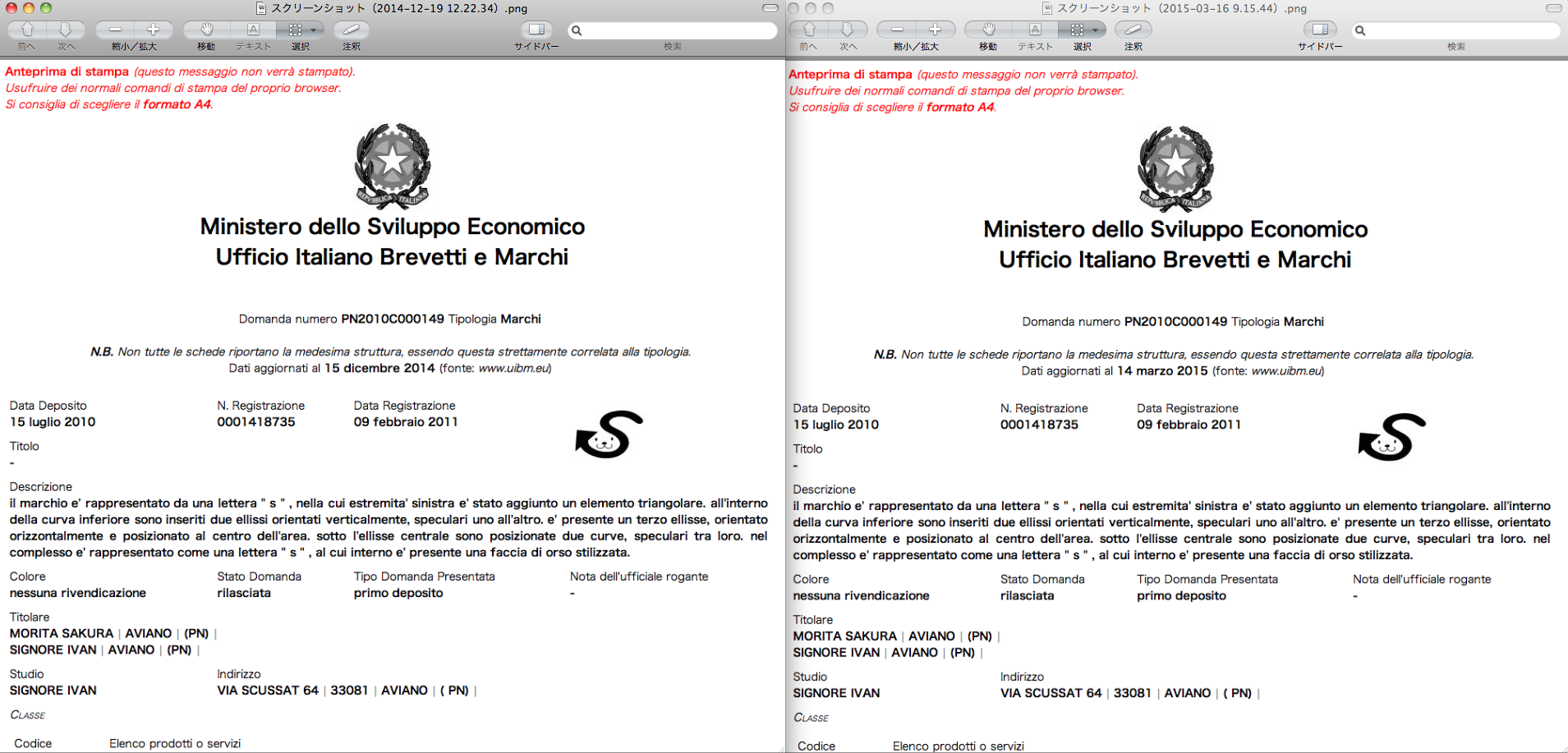Click the Italian Republic emblem in right document
The width and height of the screenshot is (1568, 753).
(x=1176, y=169)
